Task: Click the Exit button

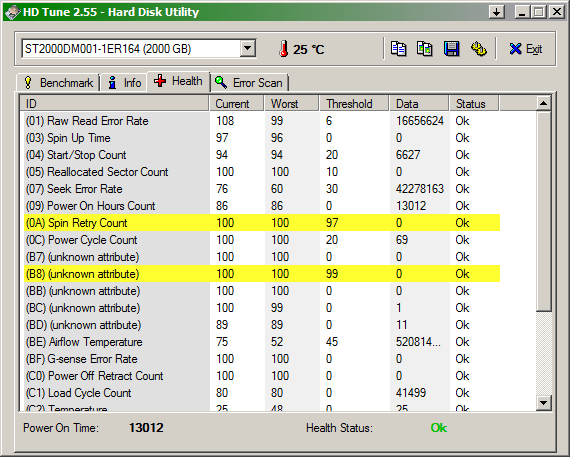Action: [526, 49]
